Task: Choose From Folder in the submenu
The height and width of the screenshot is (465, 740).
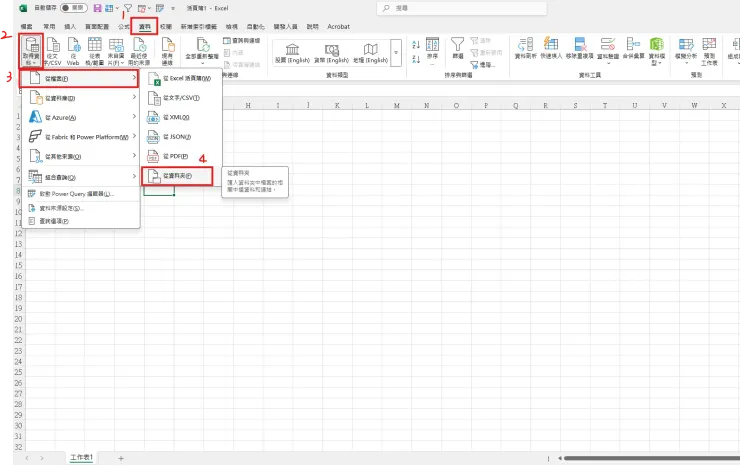Action: (x=177, y=176)
